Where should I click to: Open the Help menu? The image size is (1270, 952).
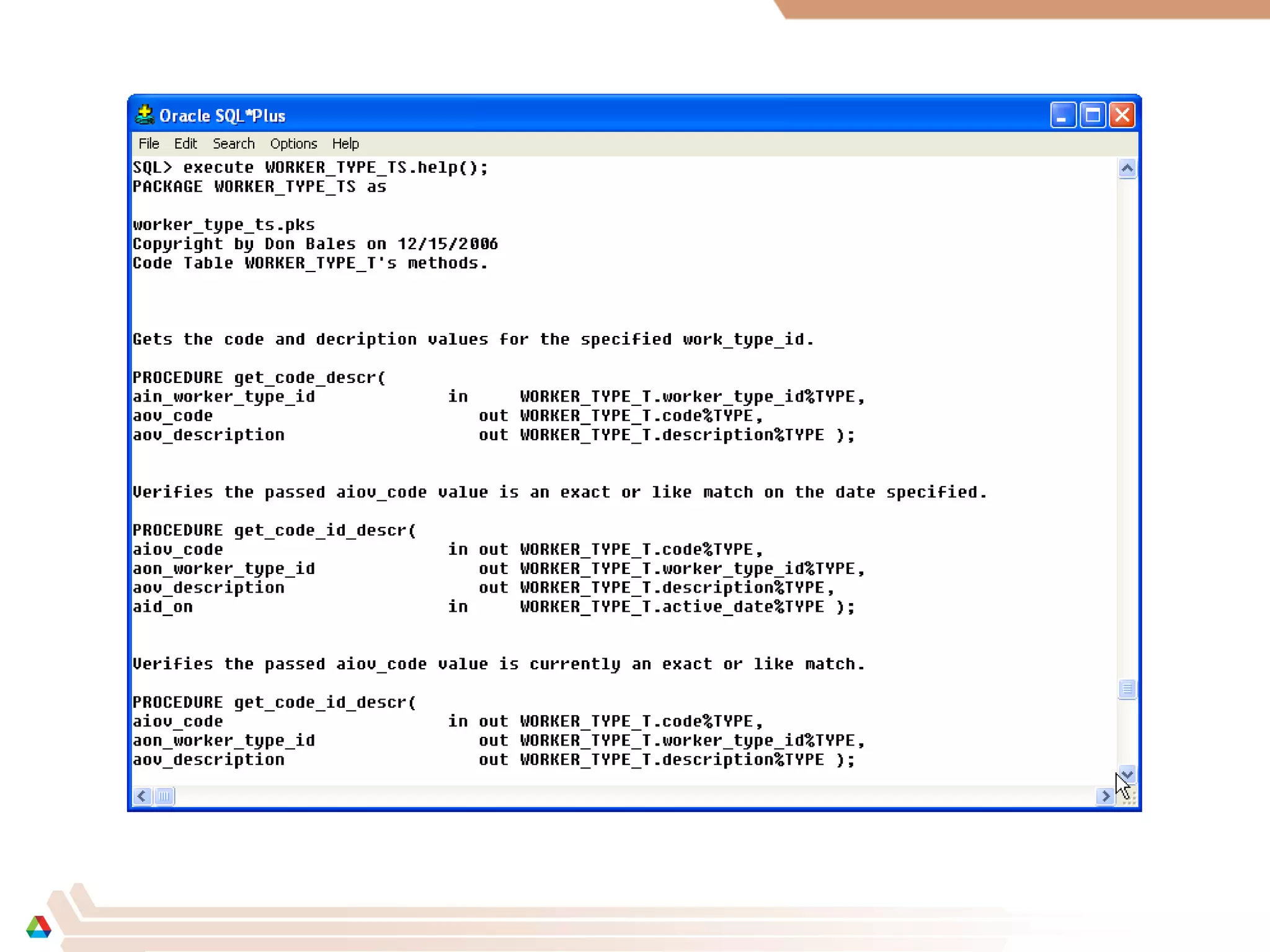click(x=345, y=144)
